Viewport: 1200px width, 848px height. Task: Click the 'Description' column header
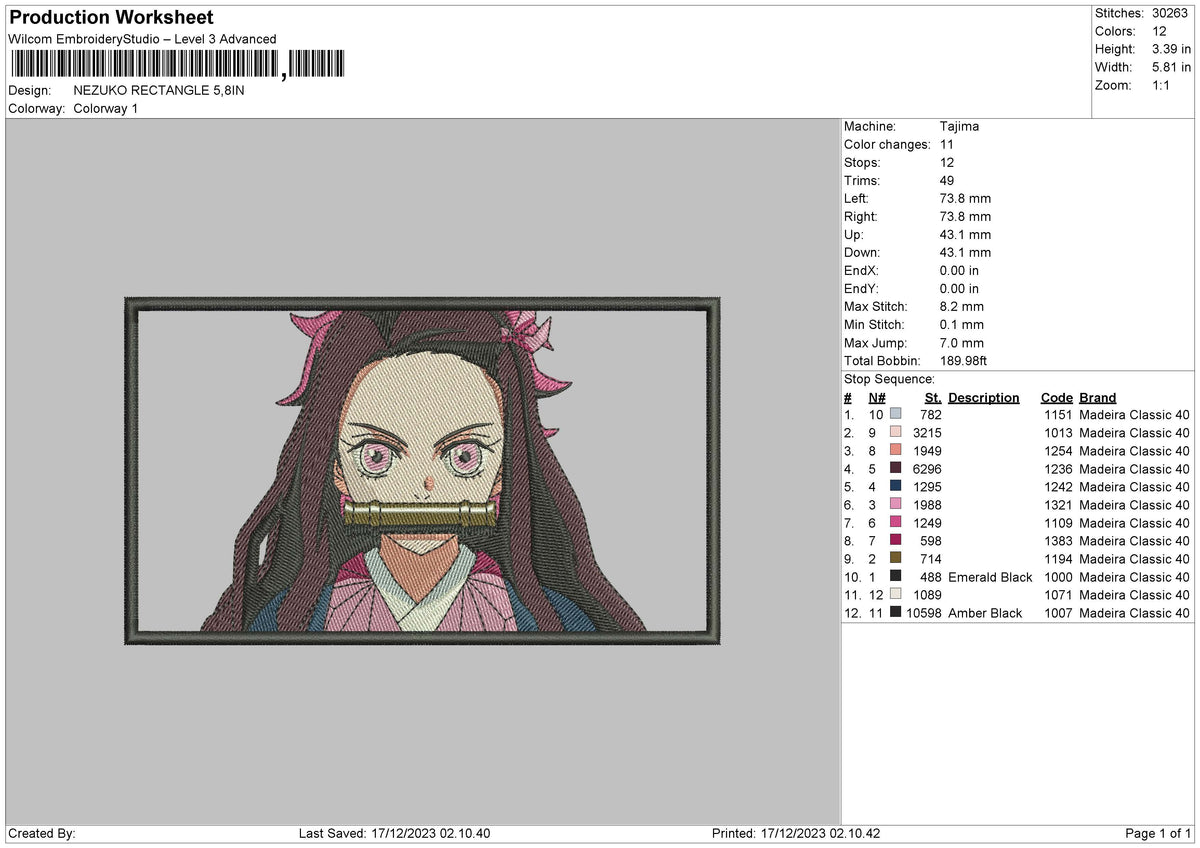coord(984,397)
